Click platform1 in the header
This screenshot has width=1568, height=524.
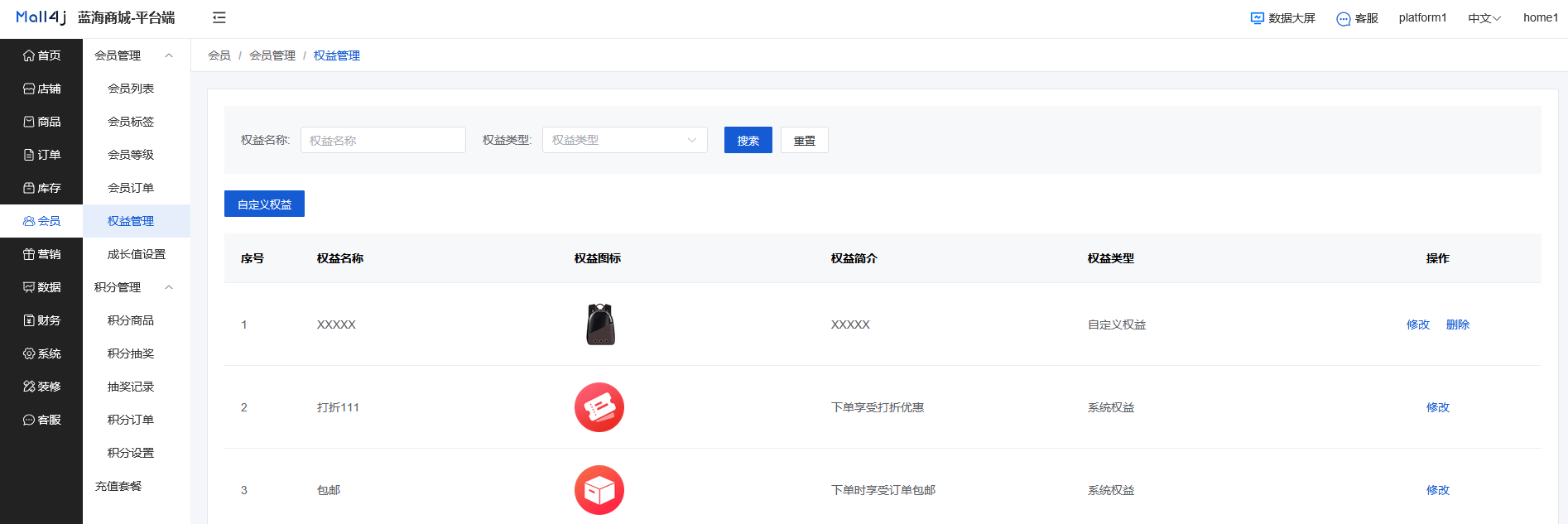[1423, 17]
